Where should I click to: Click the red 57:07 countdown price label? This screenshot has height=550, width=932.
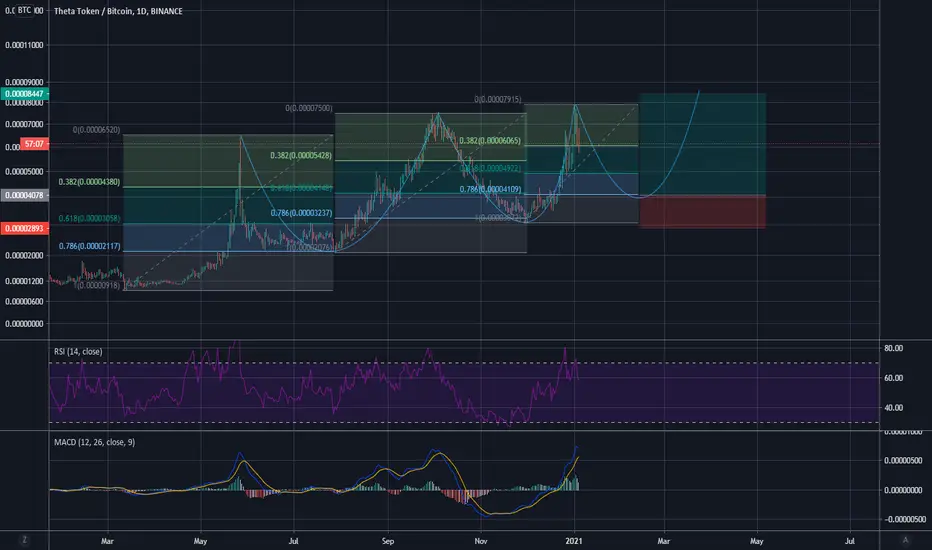[34, 144]
